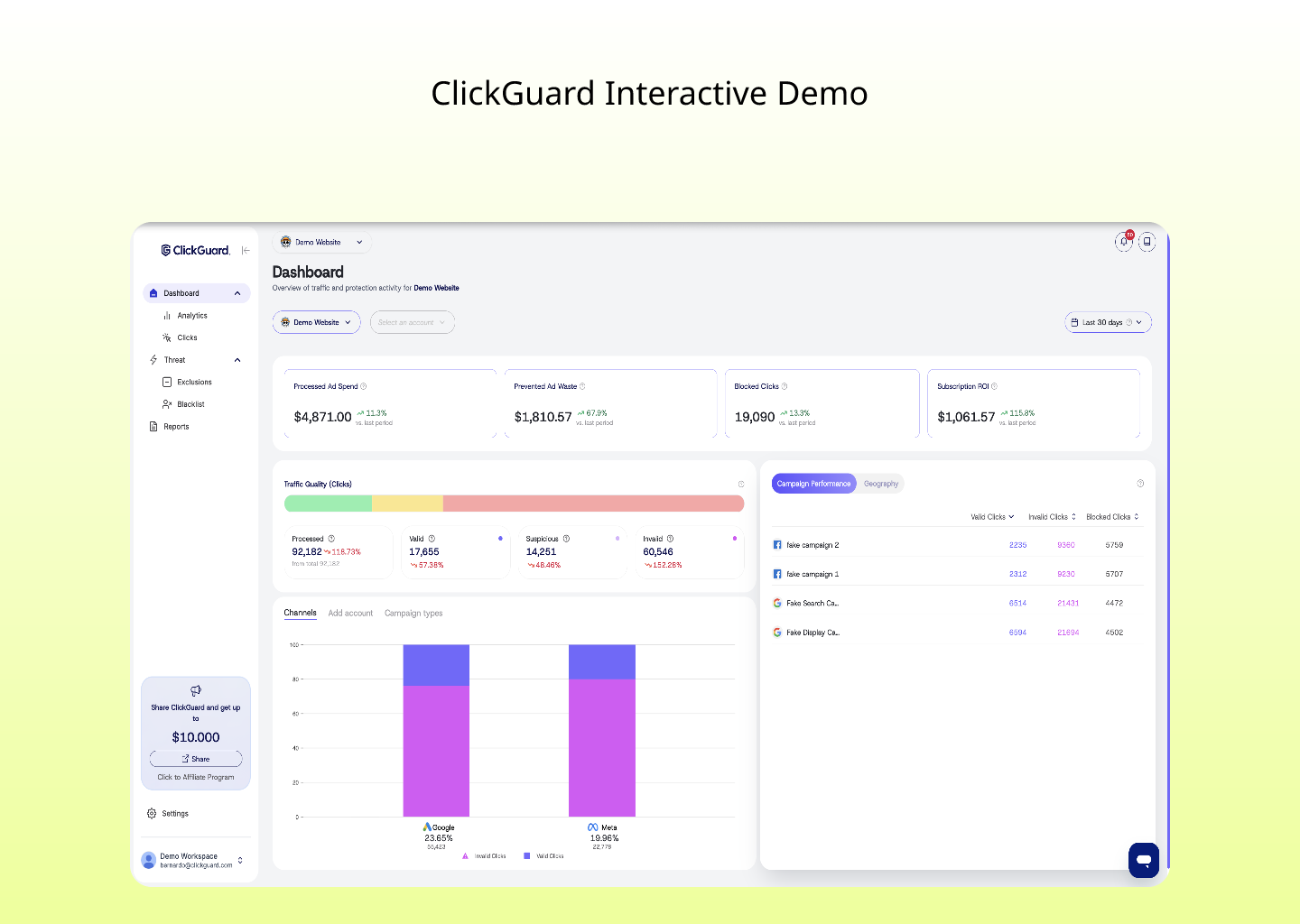Open the device icon at top right

(1147, 242)
